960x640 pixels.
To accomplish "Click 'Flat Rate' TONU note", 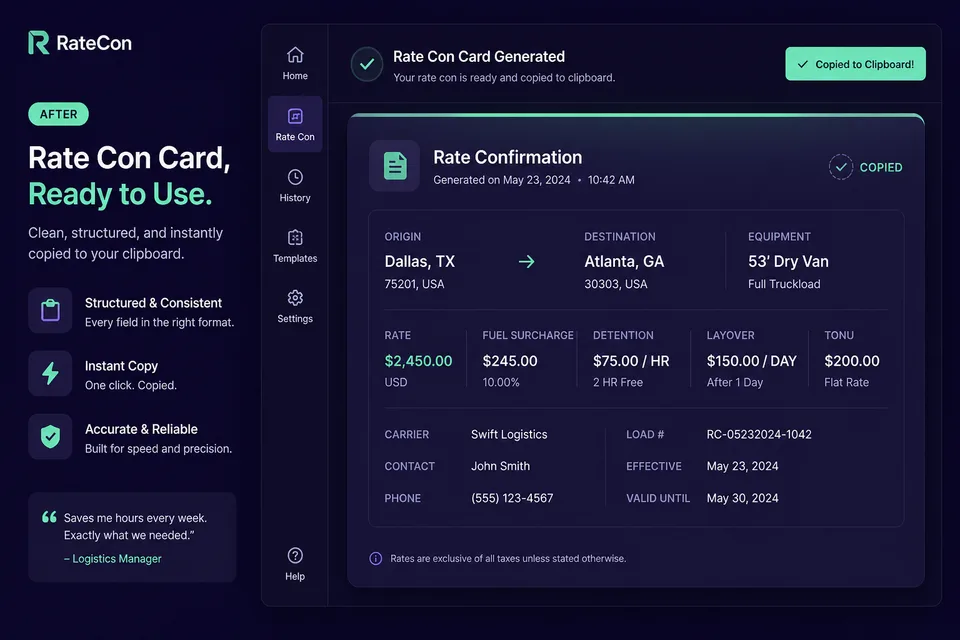I will point(846,382).
